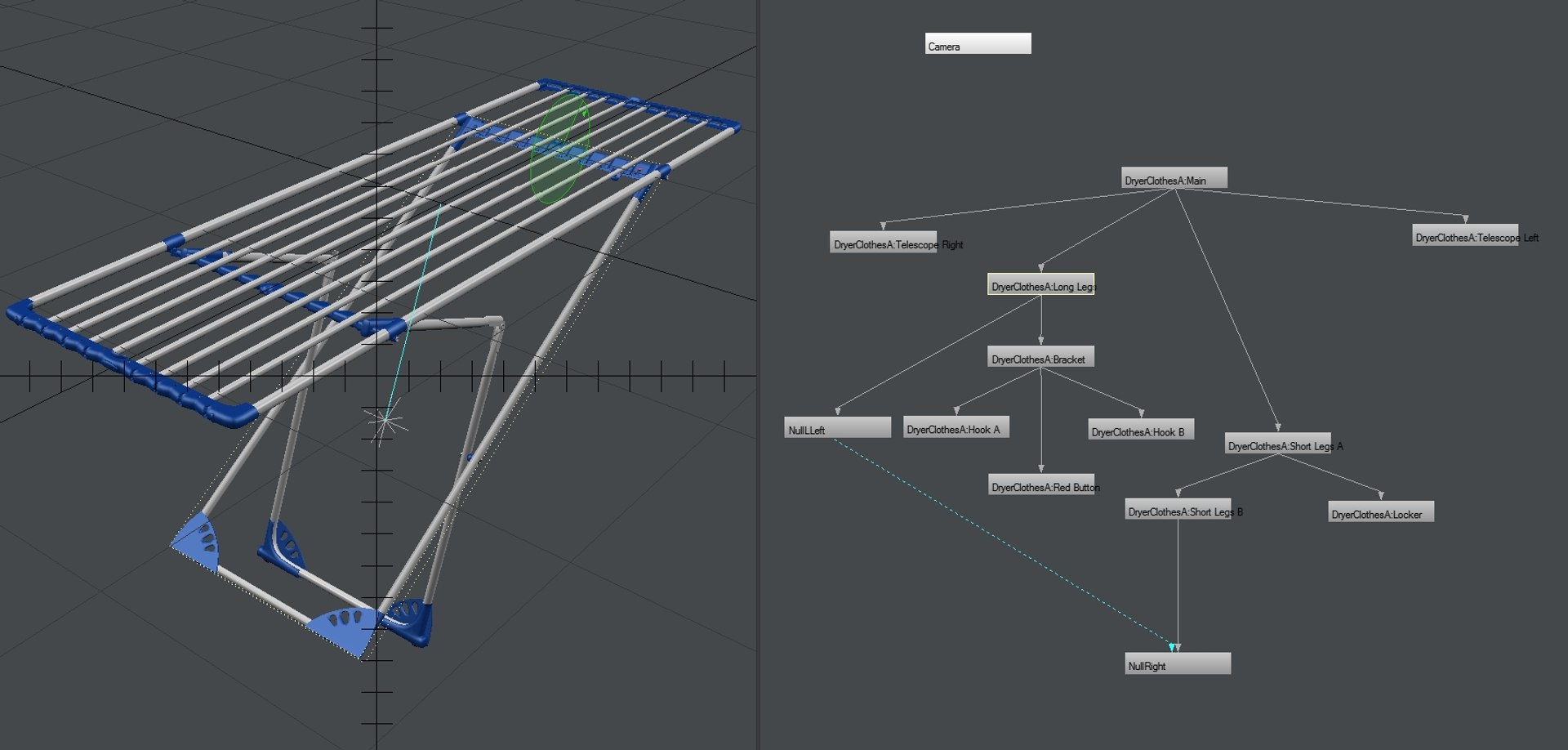Screen dimensions: 1568x750
Task: Select the NullRight node
Action: [1178, 663]
